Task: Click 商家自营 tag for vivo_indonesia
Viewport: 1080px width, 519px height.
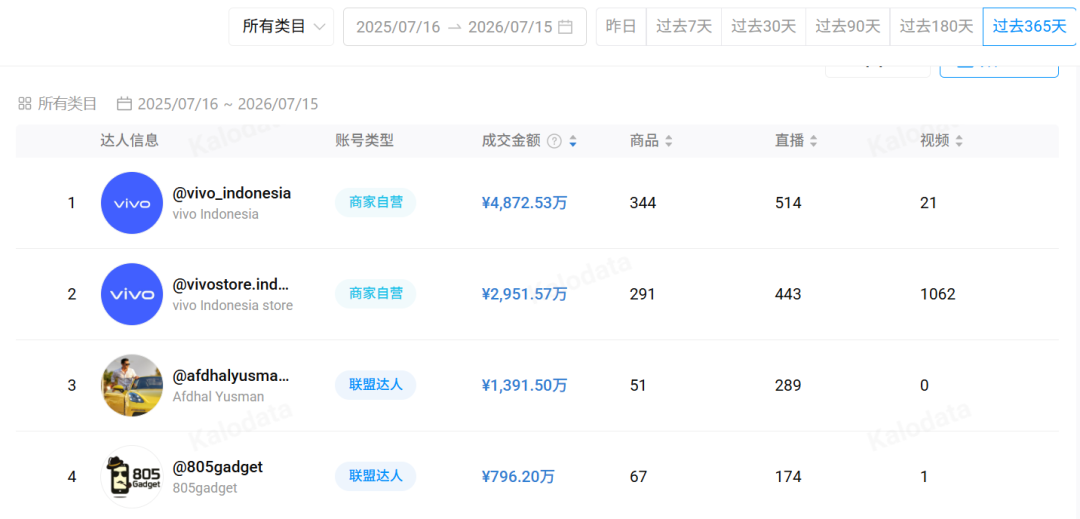Action: coord(375,202)
